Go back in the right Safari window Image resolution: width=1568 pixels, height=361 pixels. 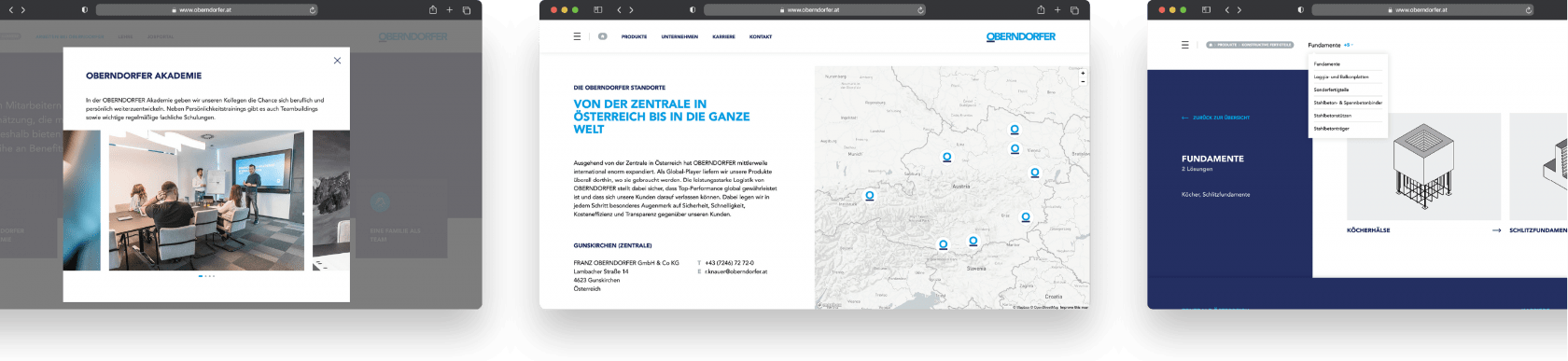click(1226, 10)
